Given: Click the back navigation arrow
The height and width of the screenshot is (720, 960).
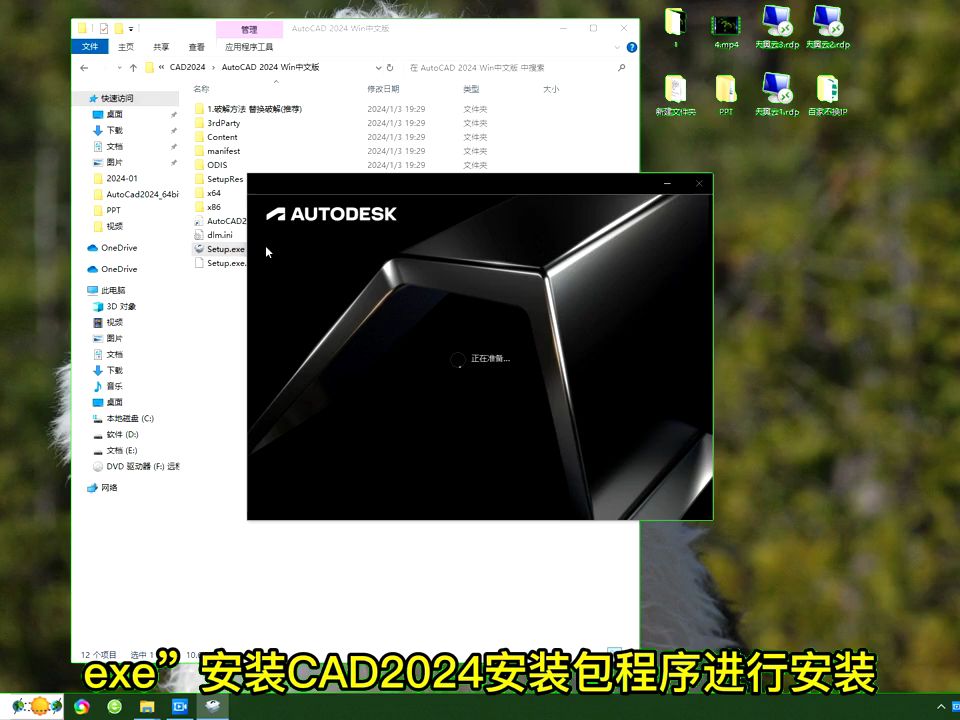Looking at the screenshot, I should click(x=84, y=68).
